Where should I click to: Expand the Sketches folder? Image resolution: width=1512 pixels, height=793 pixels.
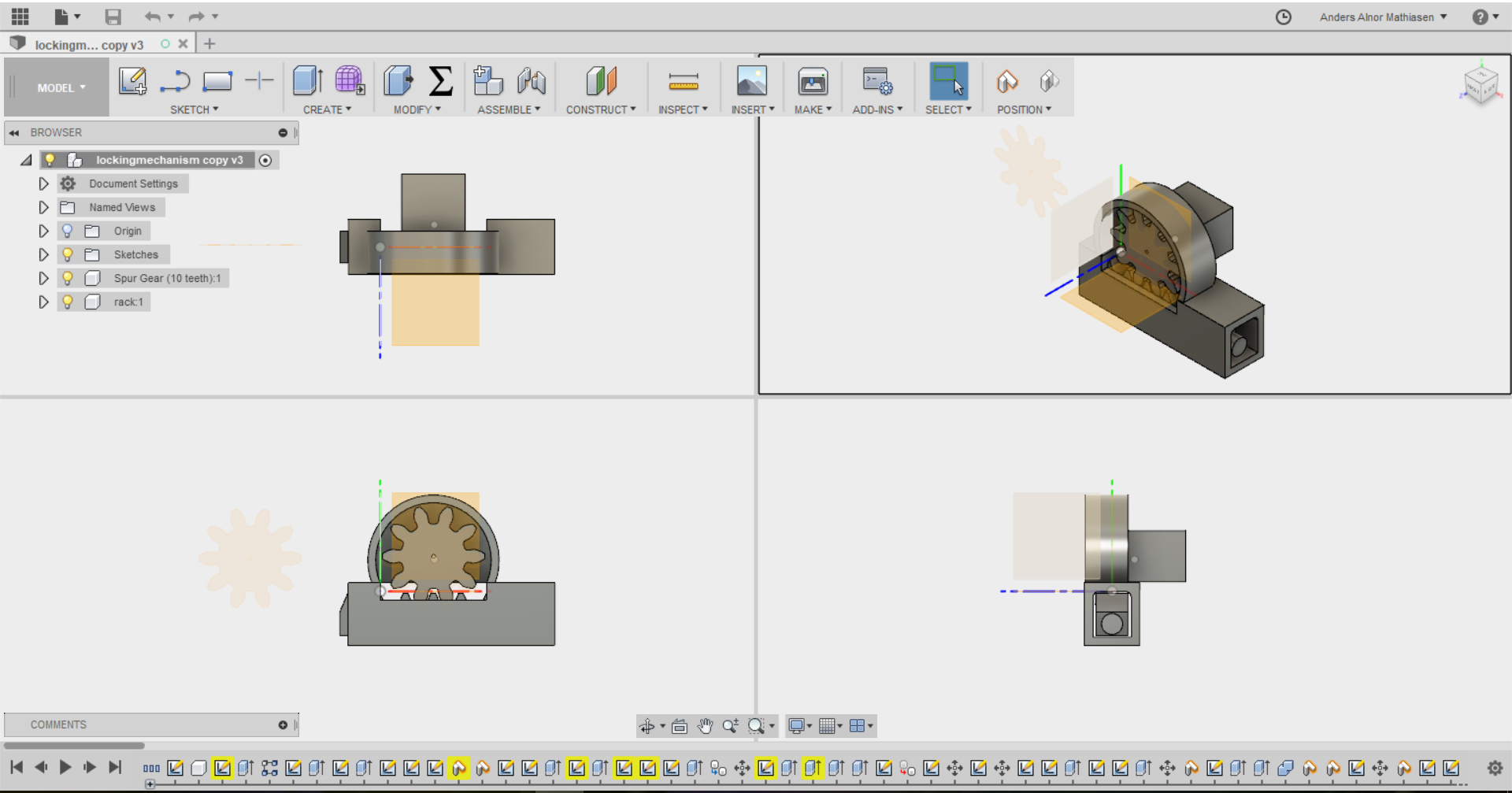(x=43, y=254)
